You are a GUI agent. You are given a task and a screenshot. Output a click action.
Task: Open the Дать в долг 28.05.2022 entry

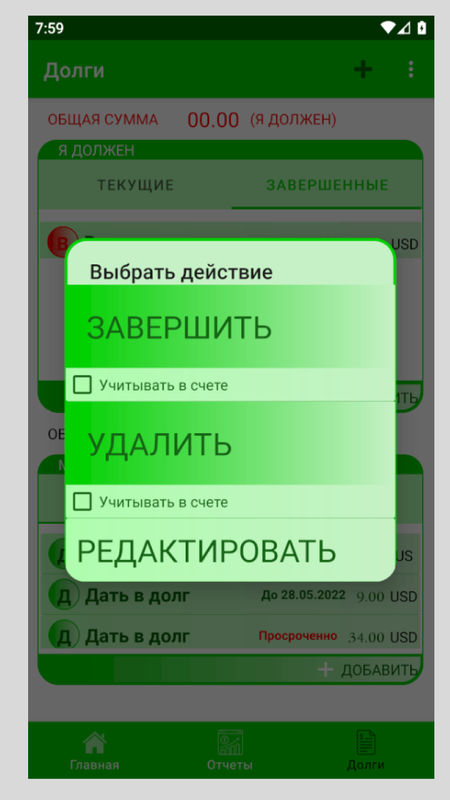click(x=231, y=595)
